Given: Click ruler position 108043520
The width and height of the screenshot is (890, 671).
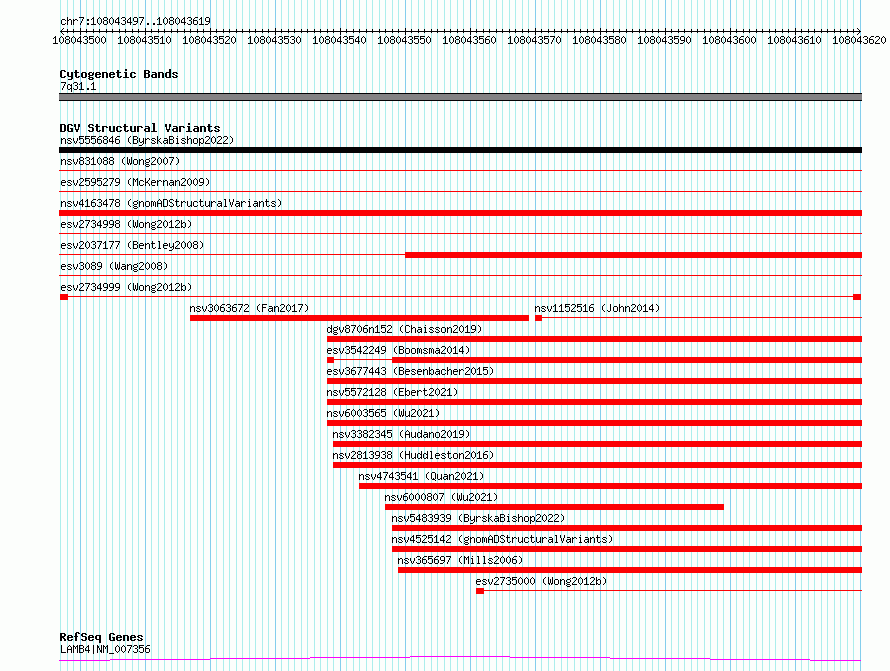Looking at the screenshot, I should pos(209,40).
